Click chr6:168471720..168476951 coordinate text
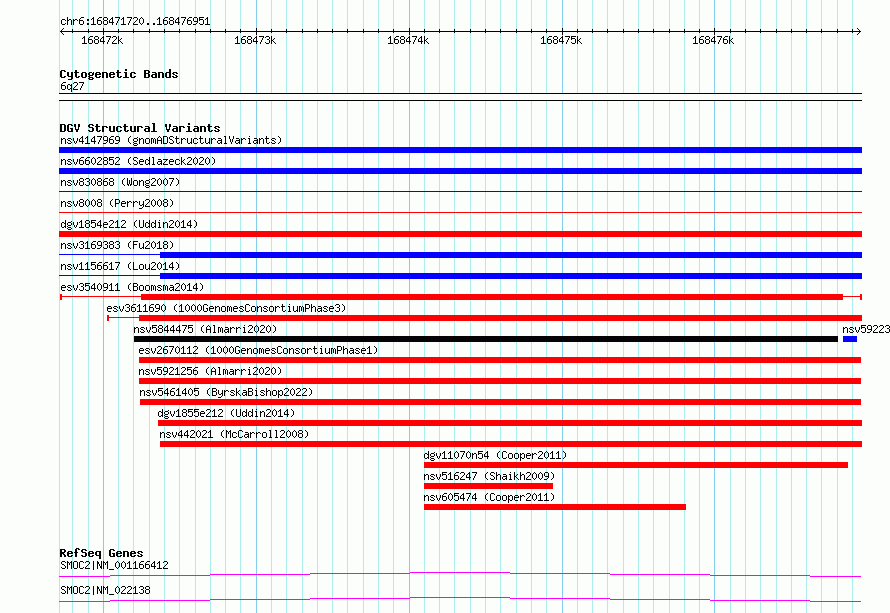This screenshot has height=613, width=890. tap(135, 21)
